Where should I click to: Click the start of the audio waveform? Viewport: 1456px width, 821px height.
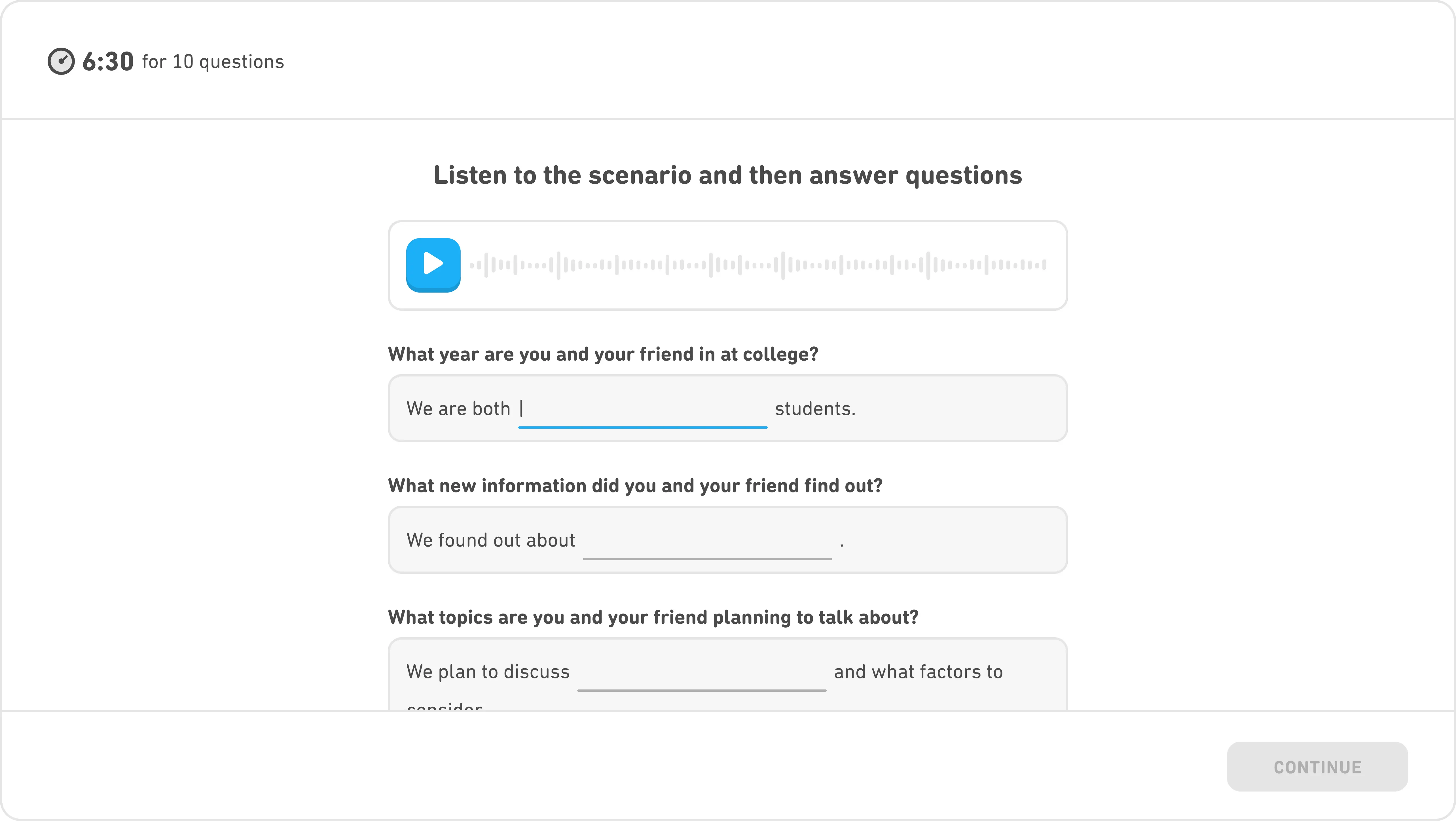pos(473,265)
